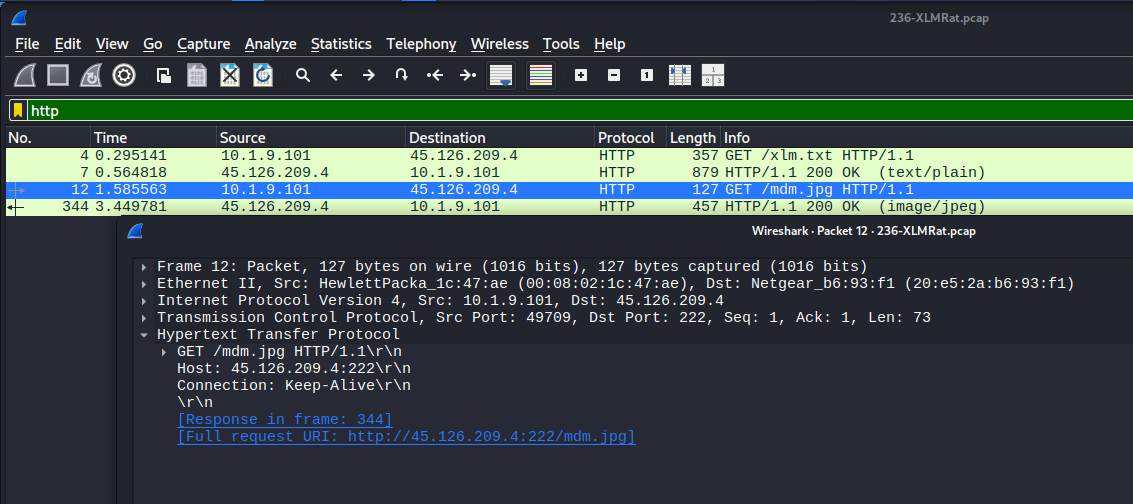Expand the Internet Protocol Version 4 row
Image resolution: width=1133 pixels, height=504 pixels.
pyautogui.click(x=145, y=300)
